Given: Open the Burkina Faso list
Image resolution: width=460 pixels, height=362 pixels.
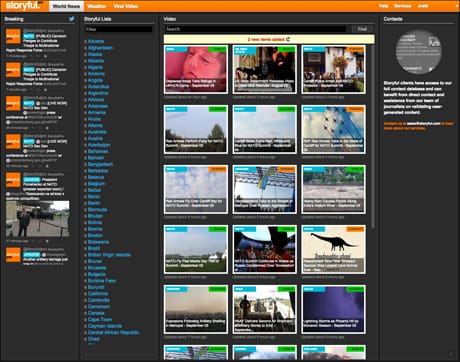Looking at the screenshot, I should pyautogui.click(x=102, y=281).
